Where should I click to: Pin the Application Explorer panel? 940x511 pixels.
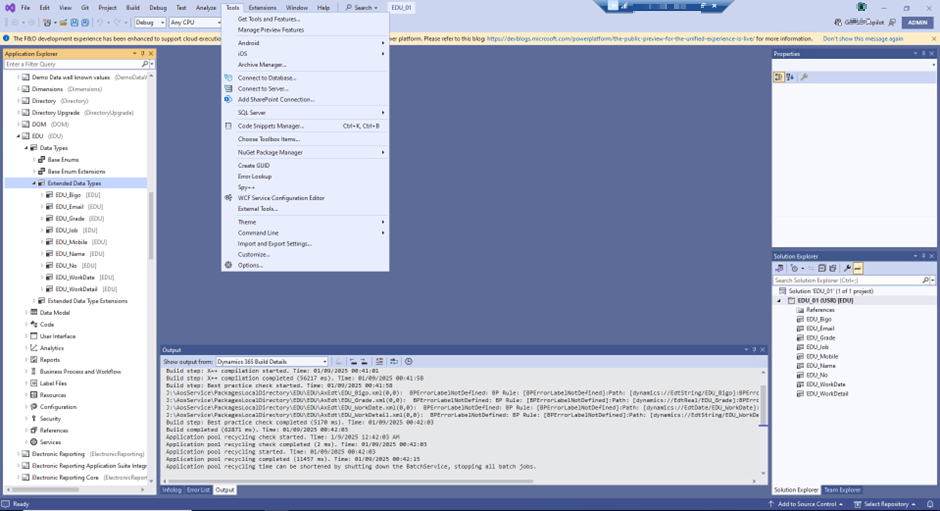pyautogui.click(x=143, y=54)
